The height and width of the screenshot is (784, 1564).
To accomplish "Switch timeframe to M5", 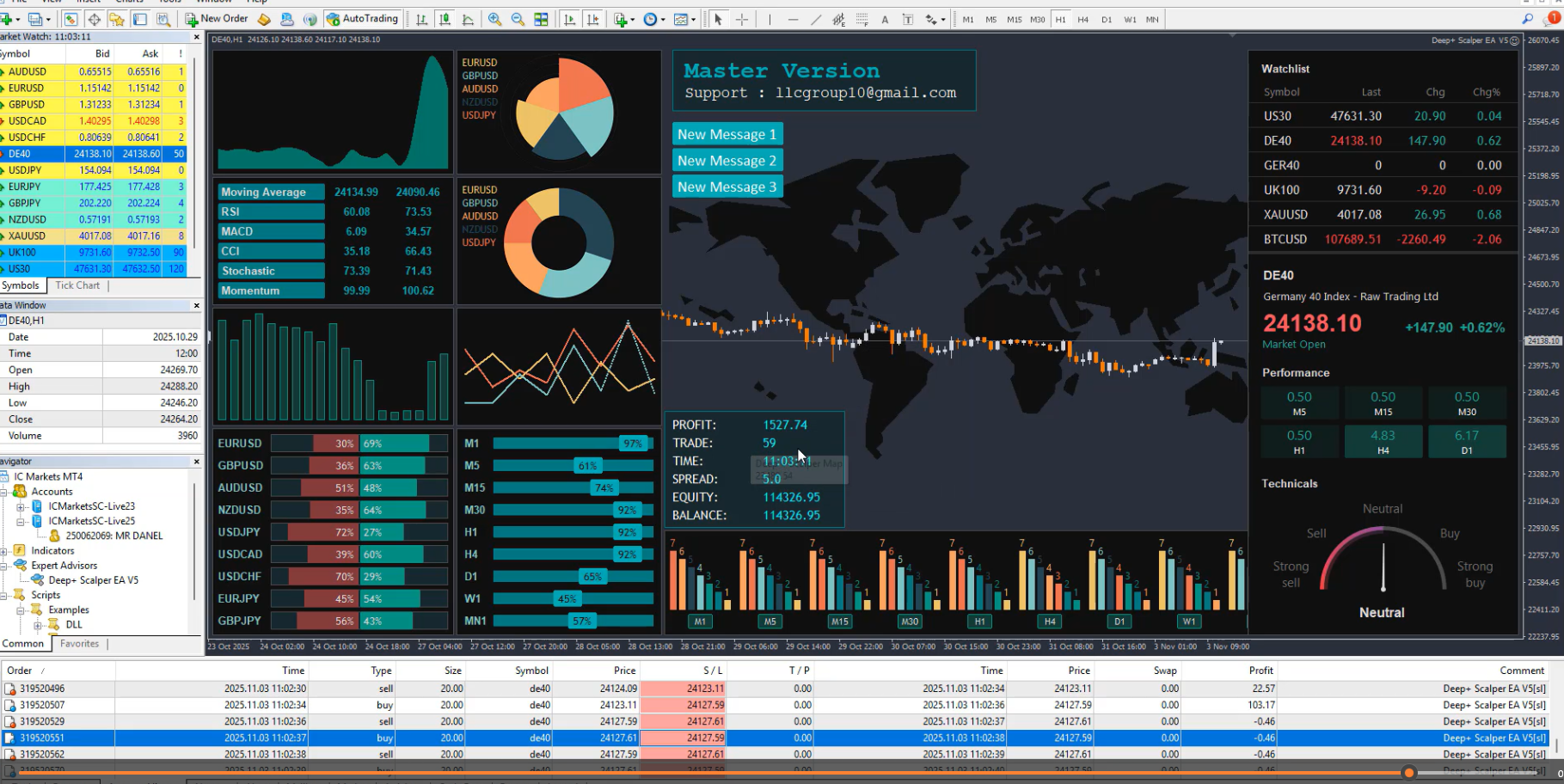I will (991, 19).
